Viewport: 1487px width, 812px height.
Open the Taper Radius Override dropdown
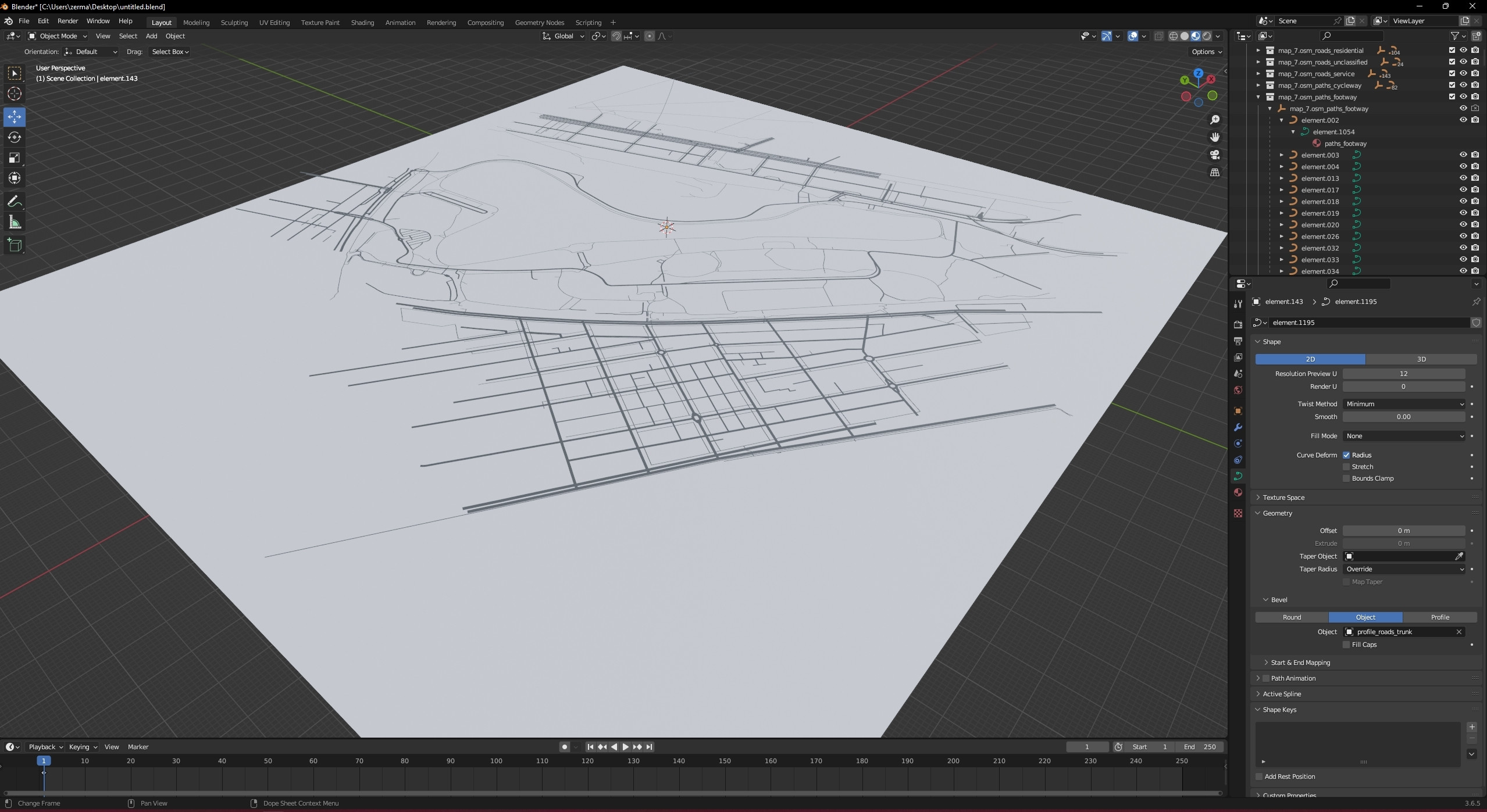point(1404,569)
